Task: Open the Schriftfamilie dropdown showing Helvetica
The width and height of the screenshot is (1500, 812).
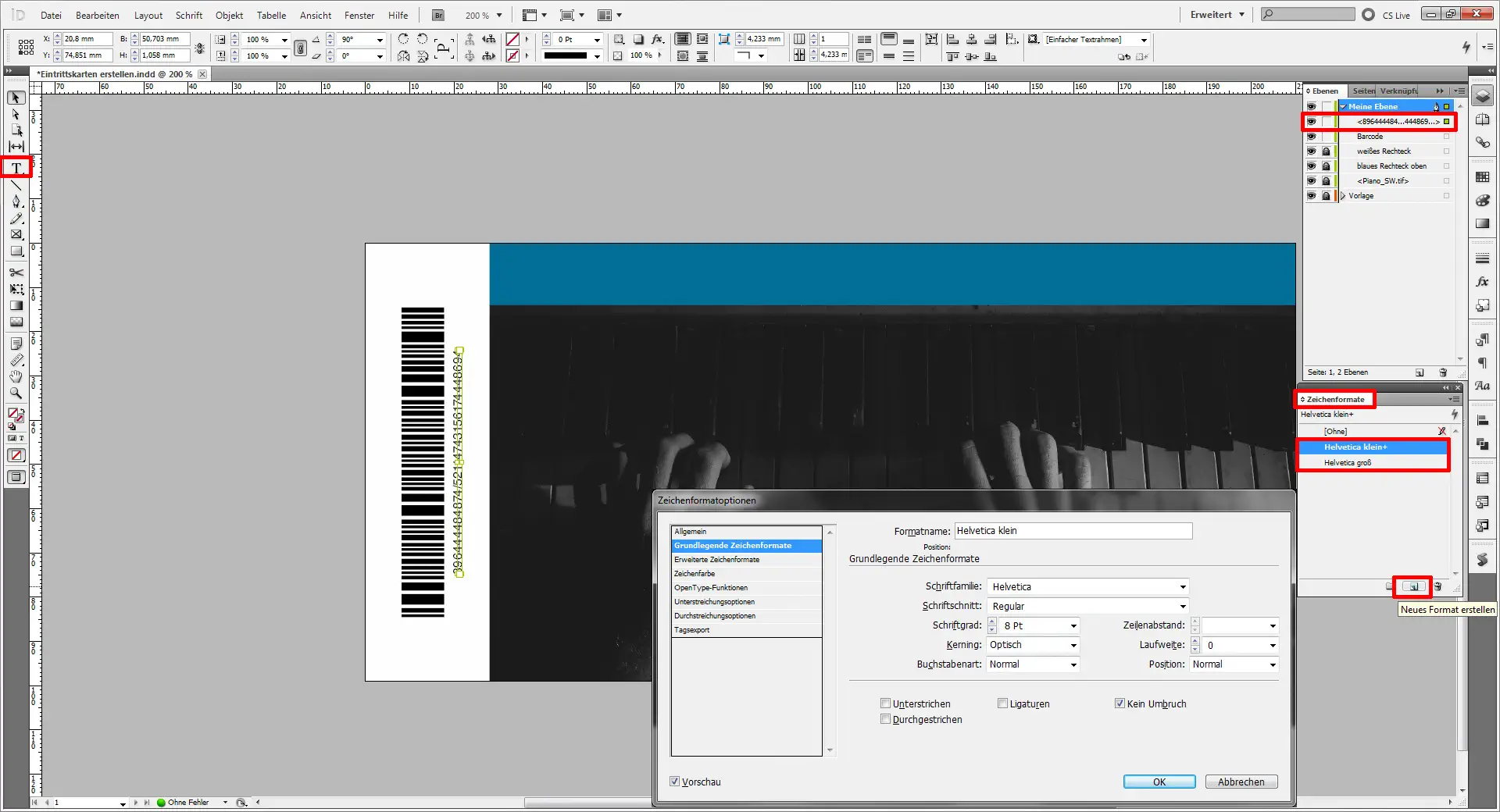Action: (x=1181, y=586)
